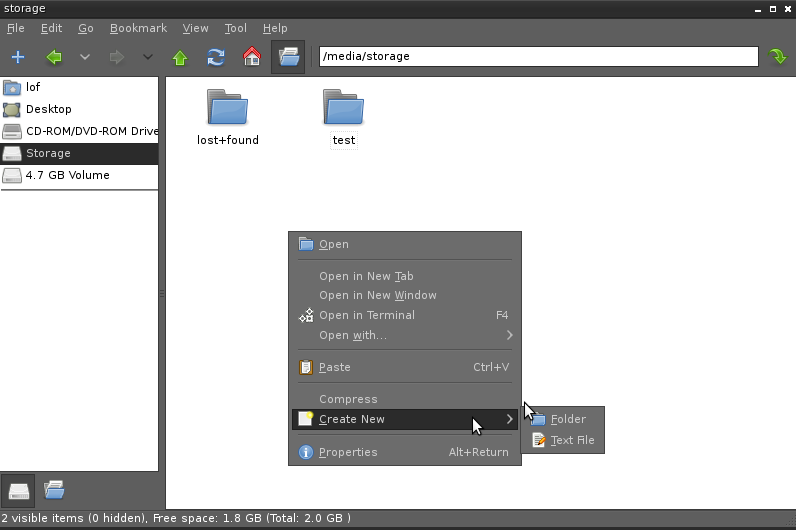Viewport: 796px width, 530px height.
Task: Create a new Text File from the submenu
Action: click(x=562, y=440)
